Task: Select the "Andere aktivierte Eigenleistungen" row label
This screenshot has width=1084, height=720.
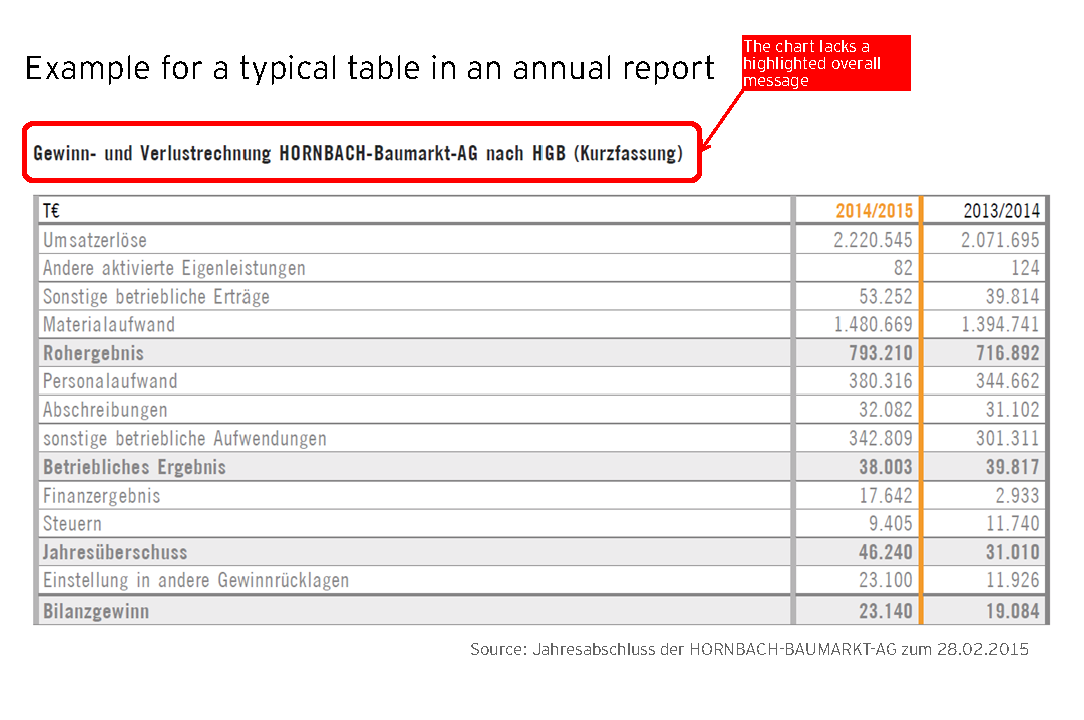Action: click(174, 268)
